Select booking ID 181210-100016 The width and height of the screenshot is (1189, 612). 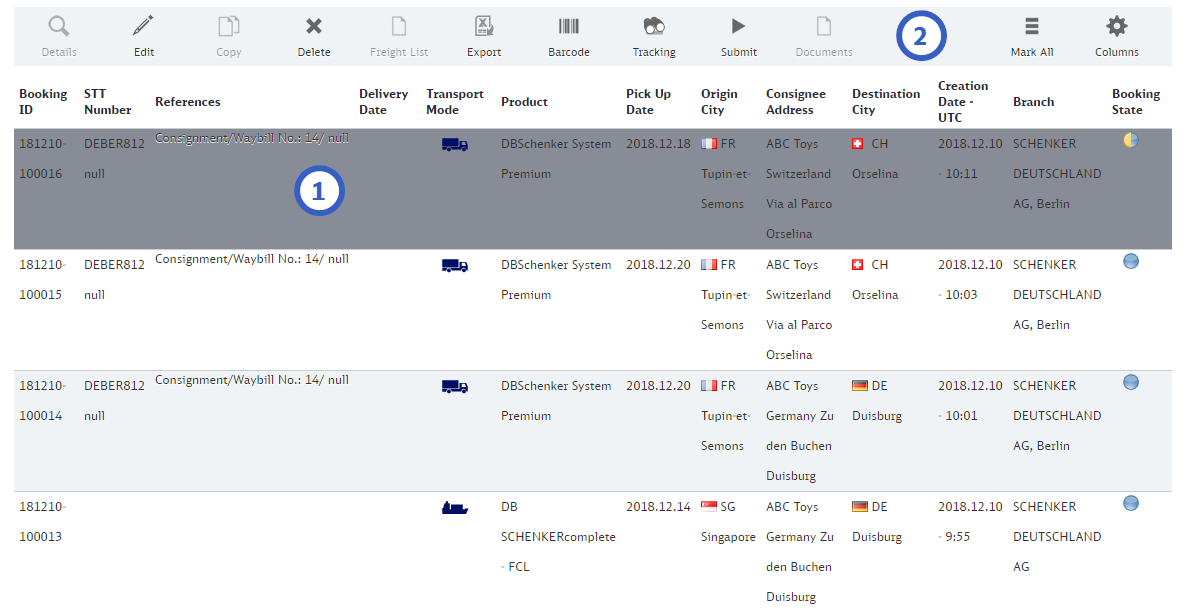coord(42,158)
